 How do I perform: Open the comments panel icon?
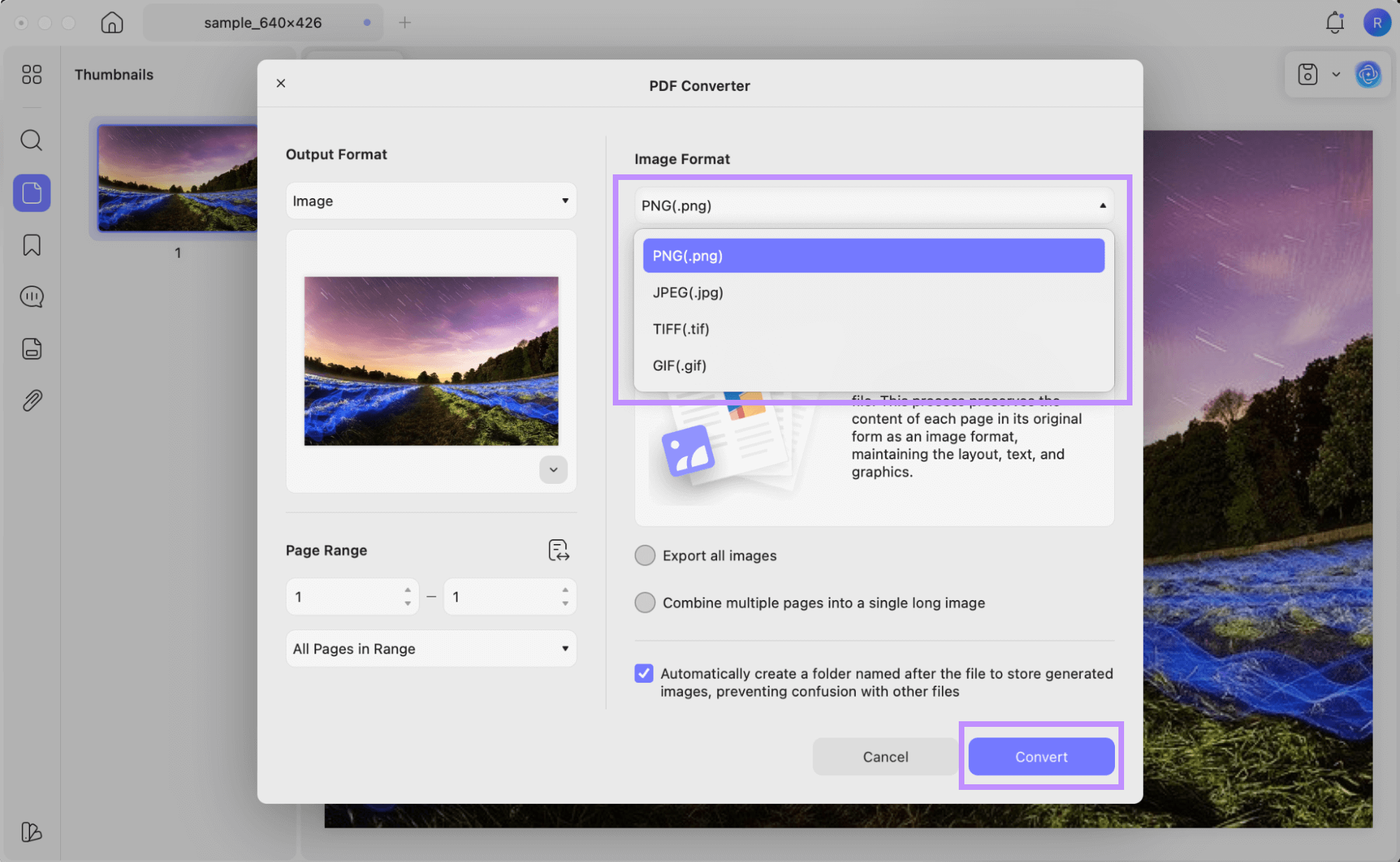click(x=32, y=297)
